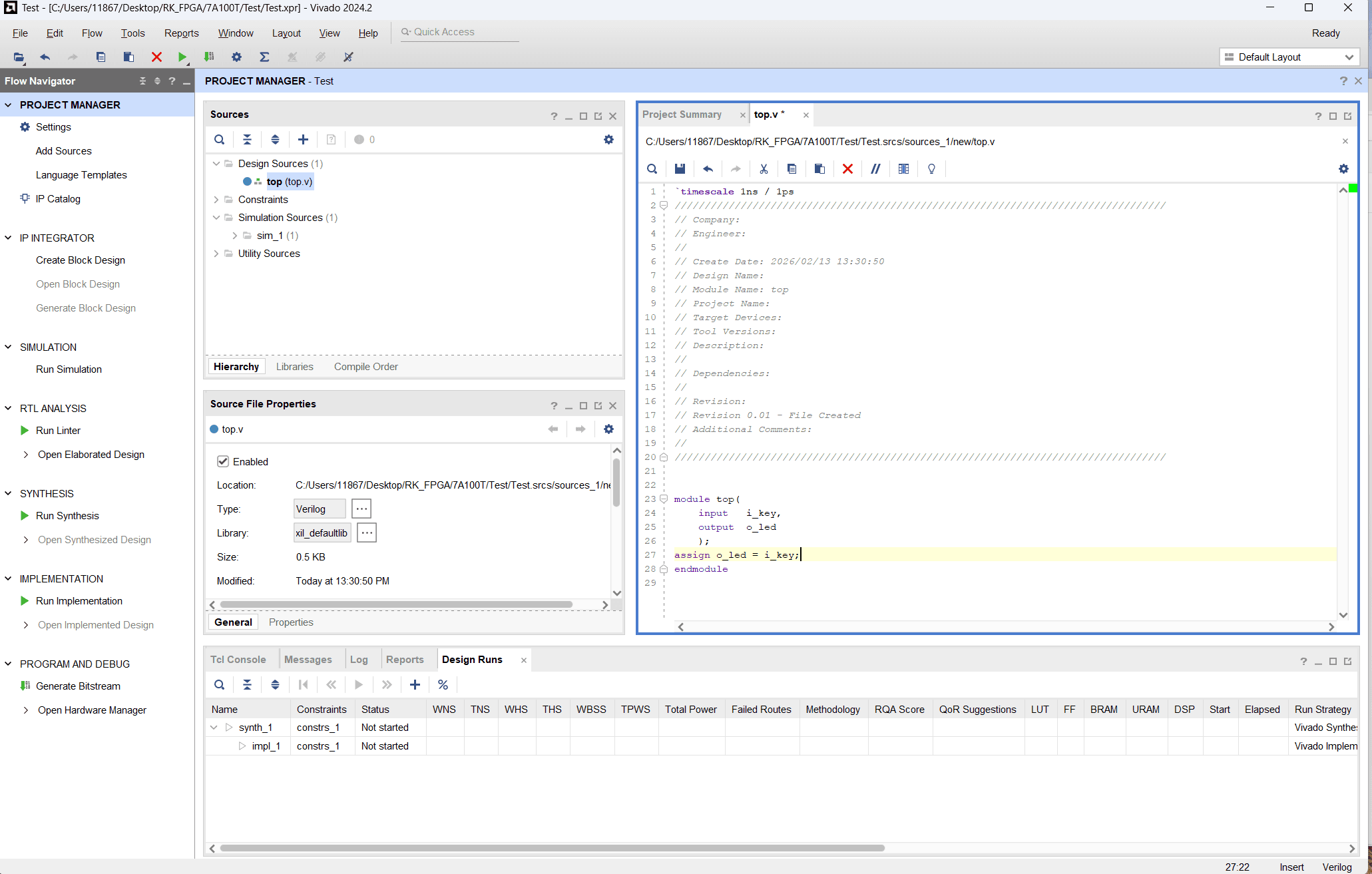Image resolution: width=1372 pixels, height=874 pixels.
Task: Uncheck the Enabled checkbox for top.v
Action: click(x=223, y=461)
